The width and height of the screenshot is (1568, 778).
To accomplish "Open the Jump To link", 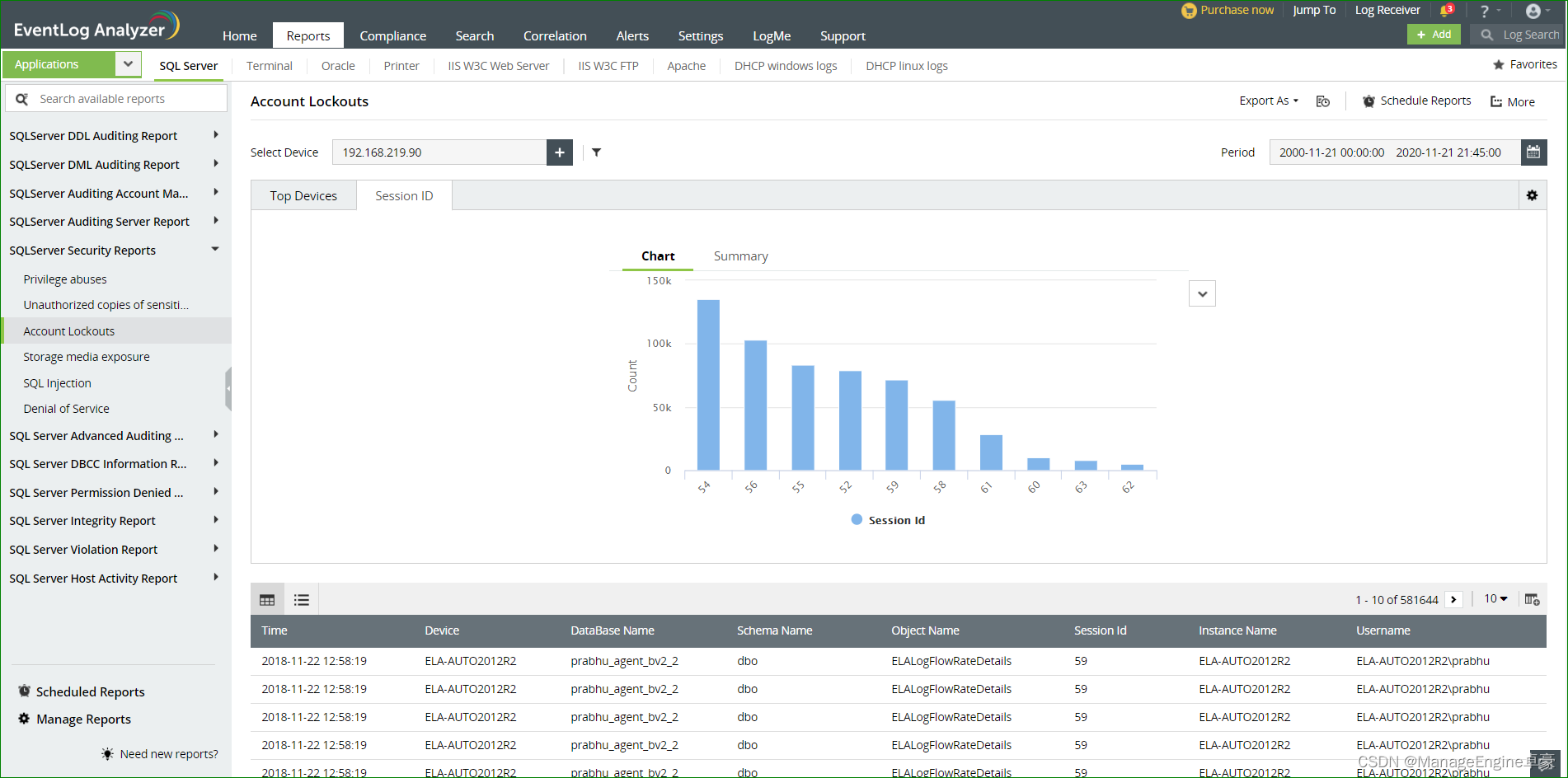I will tap(1314, 11).
